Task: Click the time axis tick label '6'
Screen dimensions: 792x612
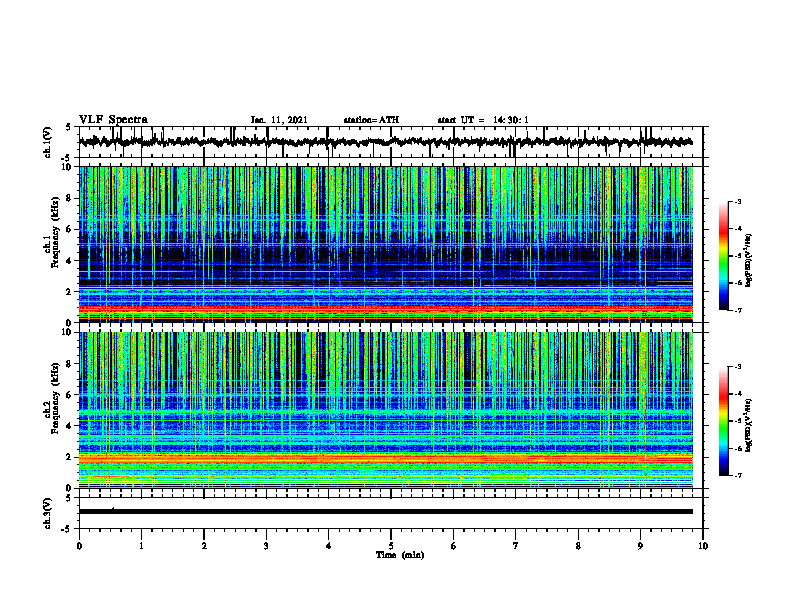Action: pyautogui.click(x=454, y=546)
